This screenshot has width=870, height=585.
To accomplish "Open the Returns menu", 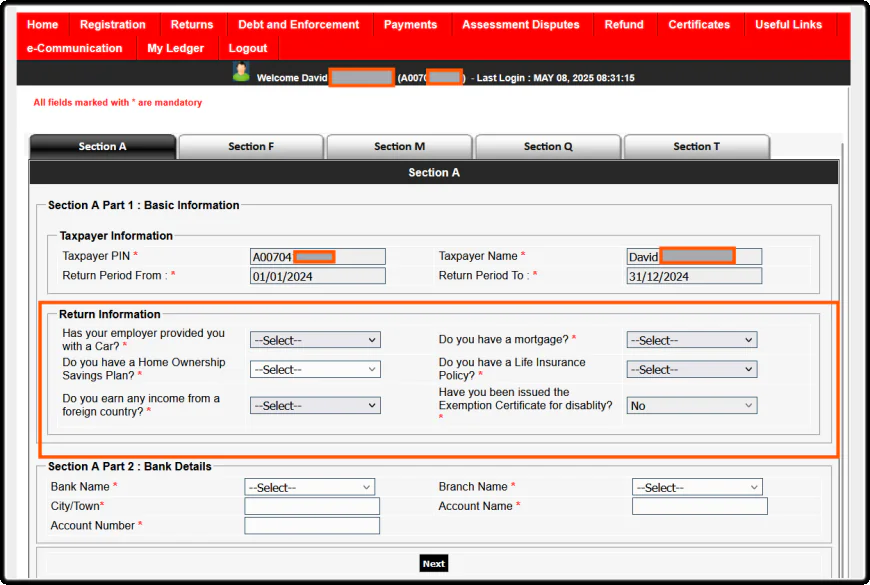I will click(192, 24).
